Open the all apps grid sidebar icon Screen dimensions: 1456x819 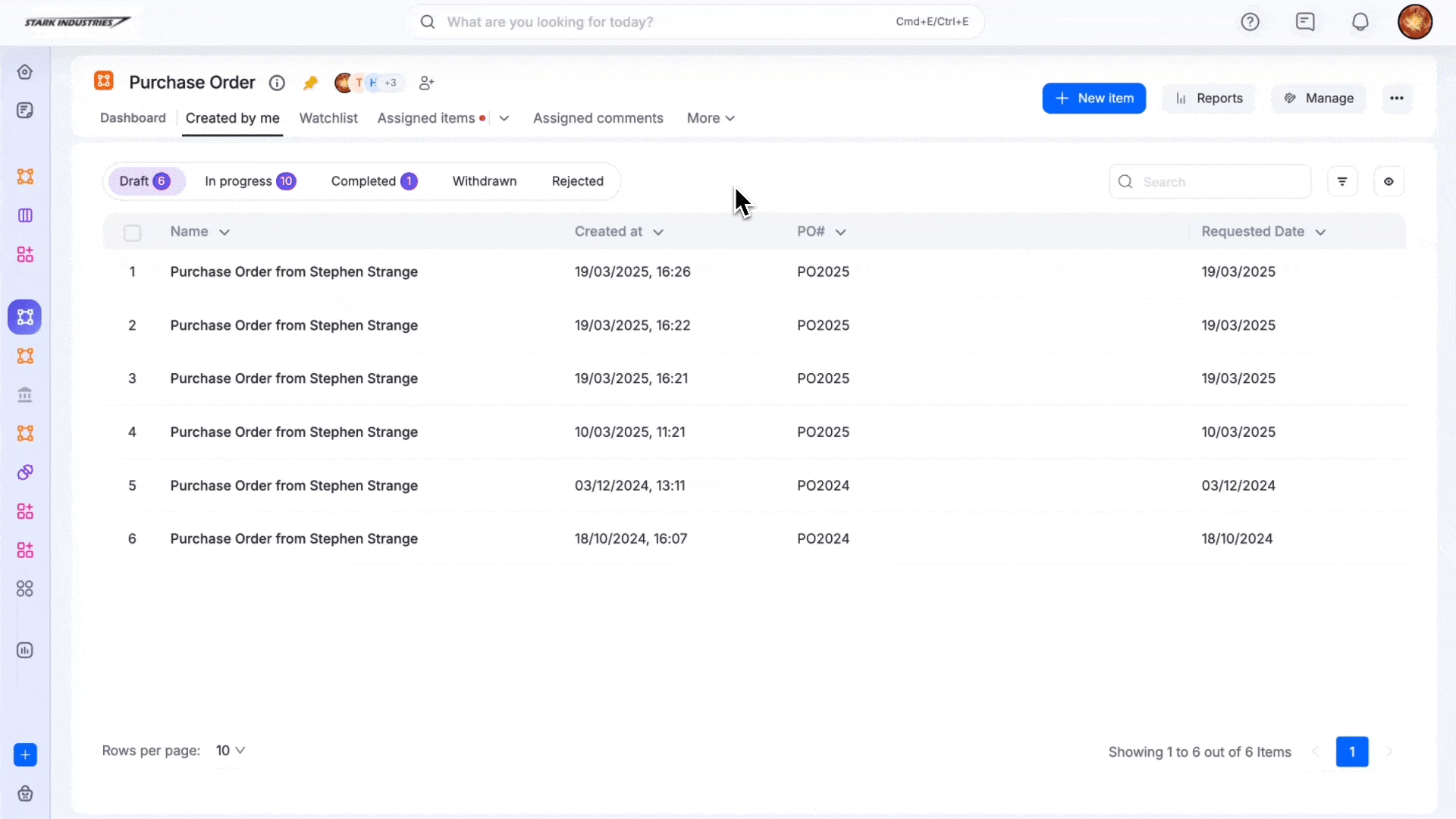(25, 588)
